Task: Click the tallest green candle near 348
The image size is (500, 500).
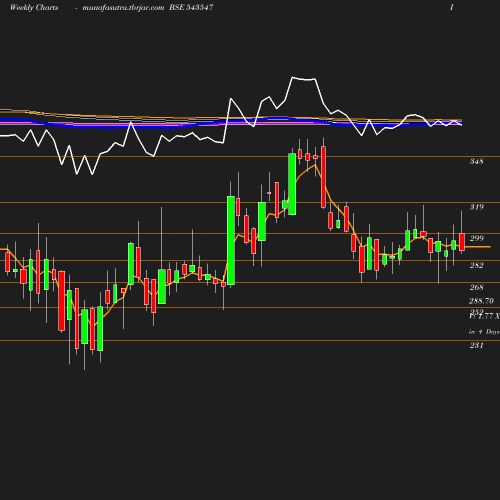Action: coord(292,184)
